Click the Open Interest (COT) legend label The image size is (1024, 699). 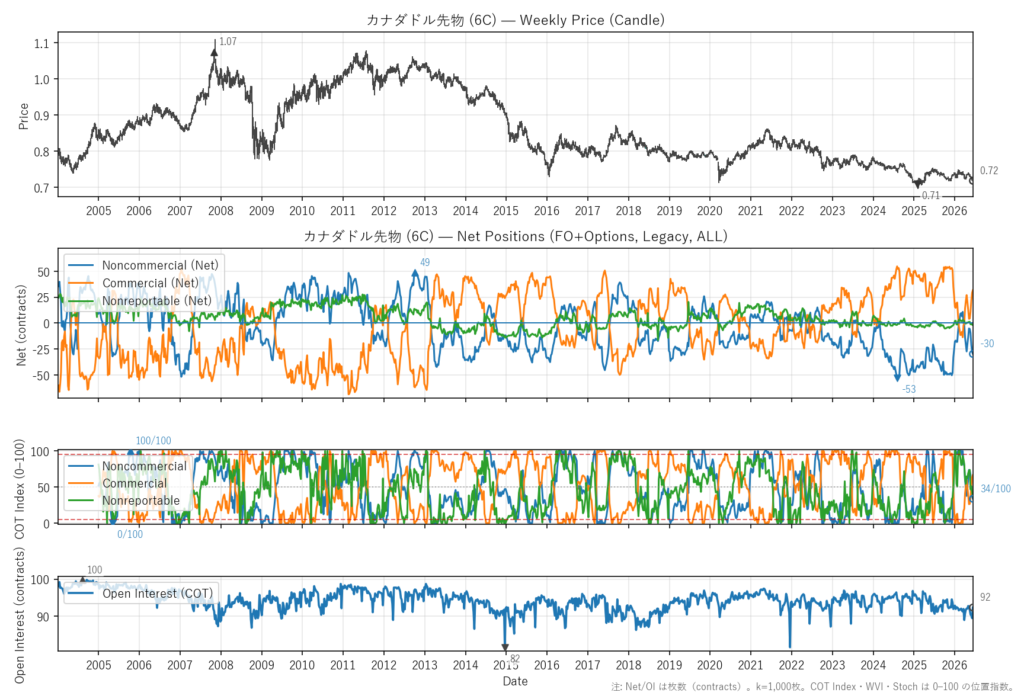pos(157,593)
